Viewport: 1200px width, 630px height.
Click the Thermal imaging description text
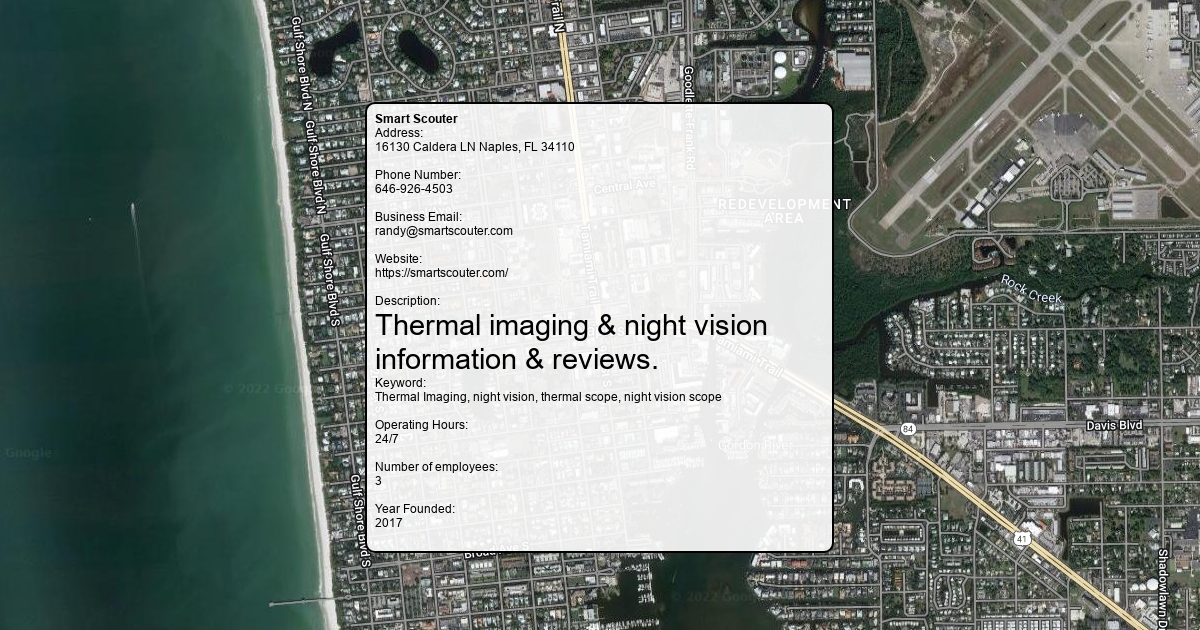[571, 342]
